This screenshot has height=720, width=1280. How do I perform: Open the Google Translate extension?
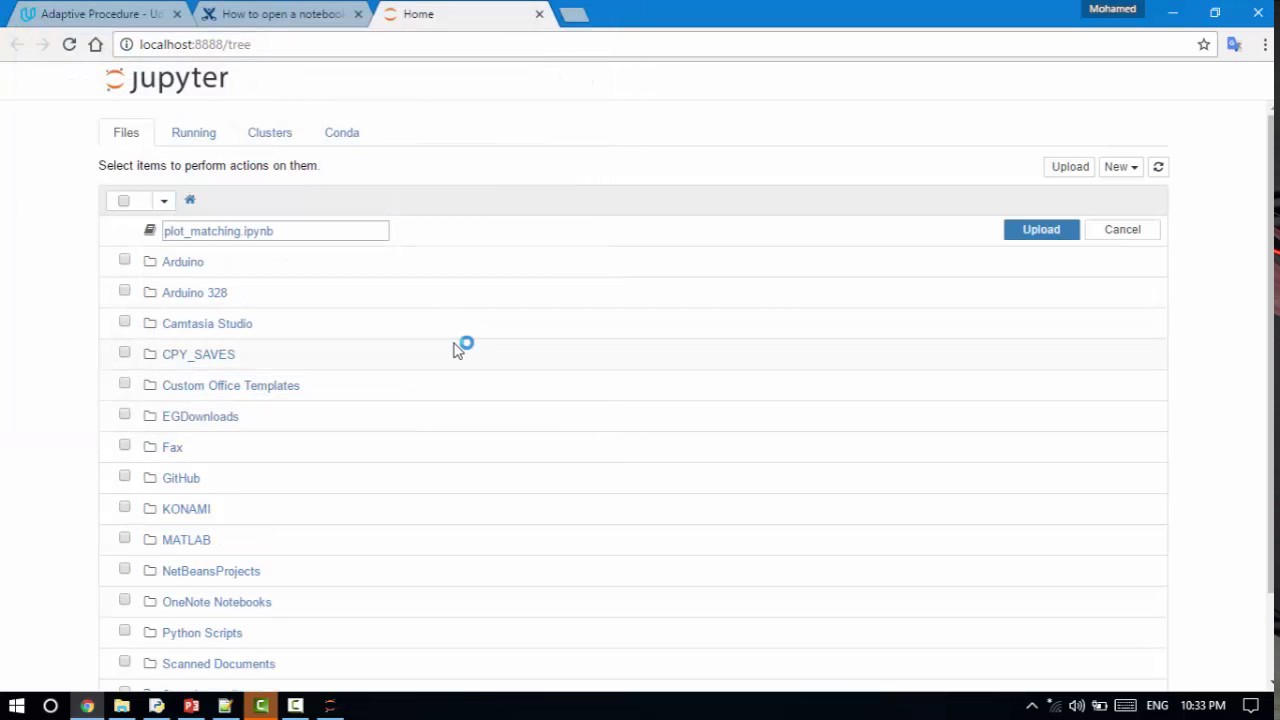coord(1234,44)
